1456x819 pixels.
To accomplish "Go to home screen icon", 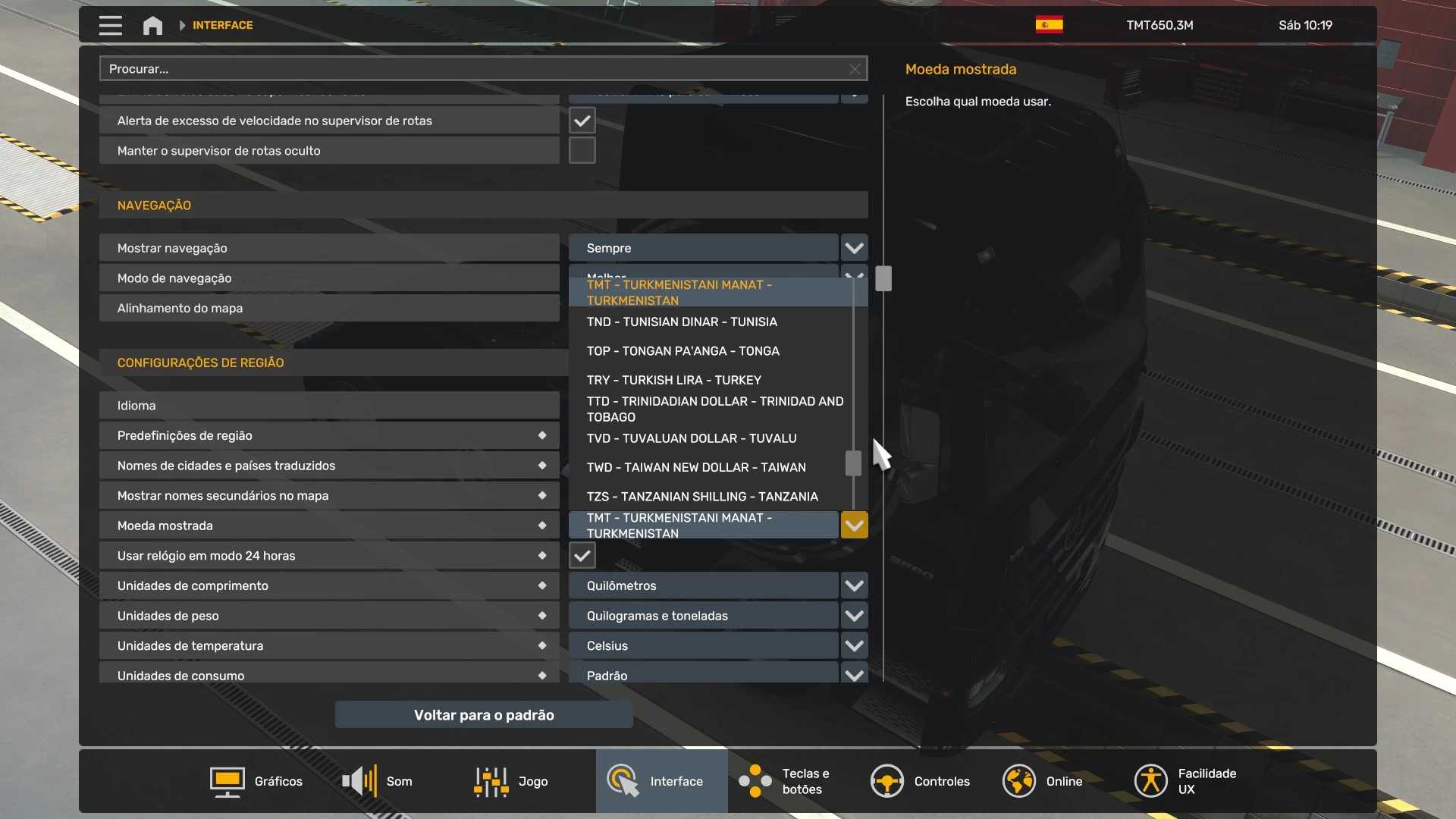I will click(152, 25).
